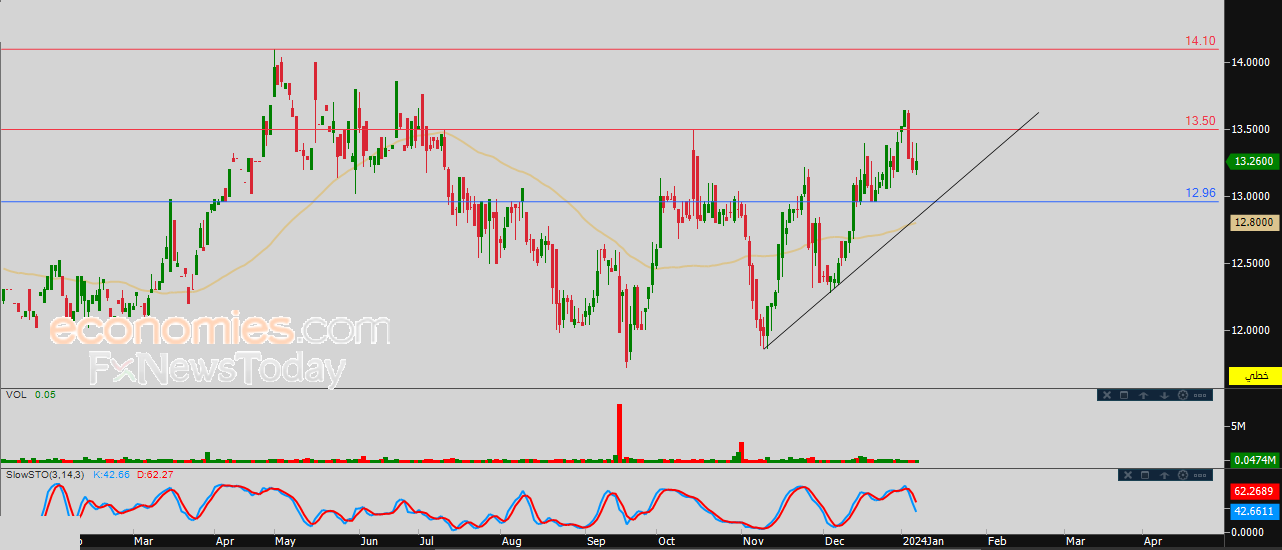The image size is (1282, 550).
Task: Click the blue 42.6611 stochastic tag
Action: coord(1253,510)
